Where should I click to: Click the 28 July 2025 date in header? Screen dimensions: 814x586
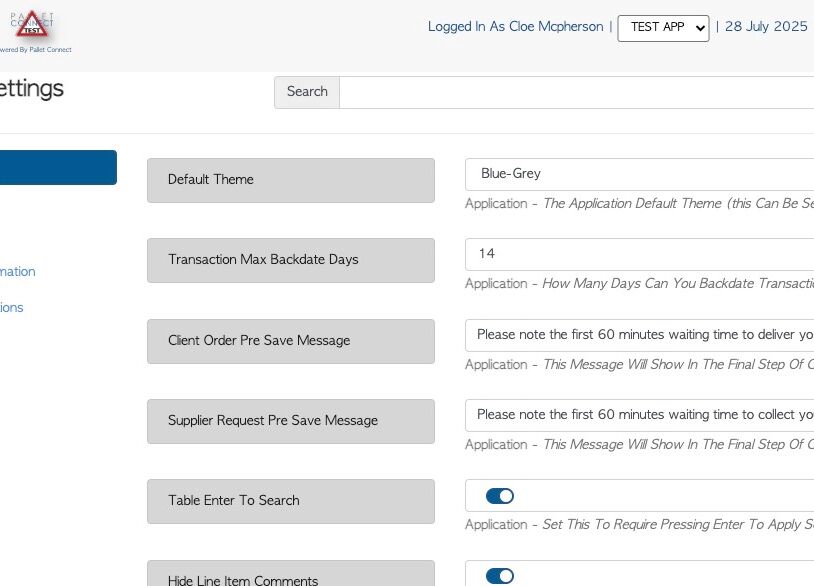[766, 27]
